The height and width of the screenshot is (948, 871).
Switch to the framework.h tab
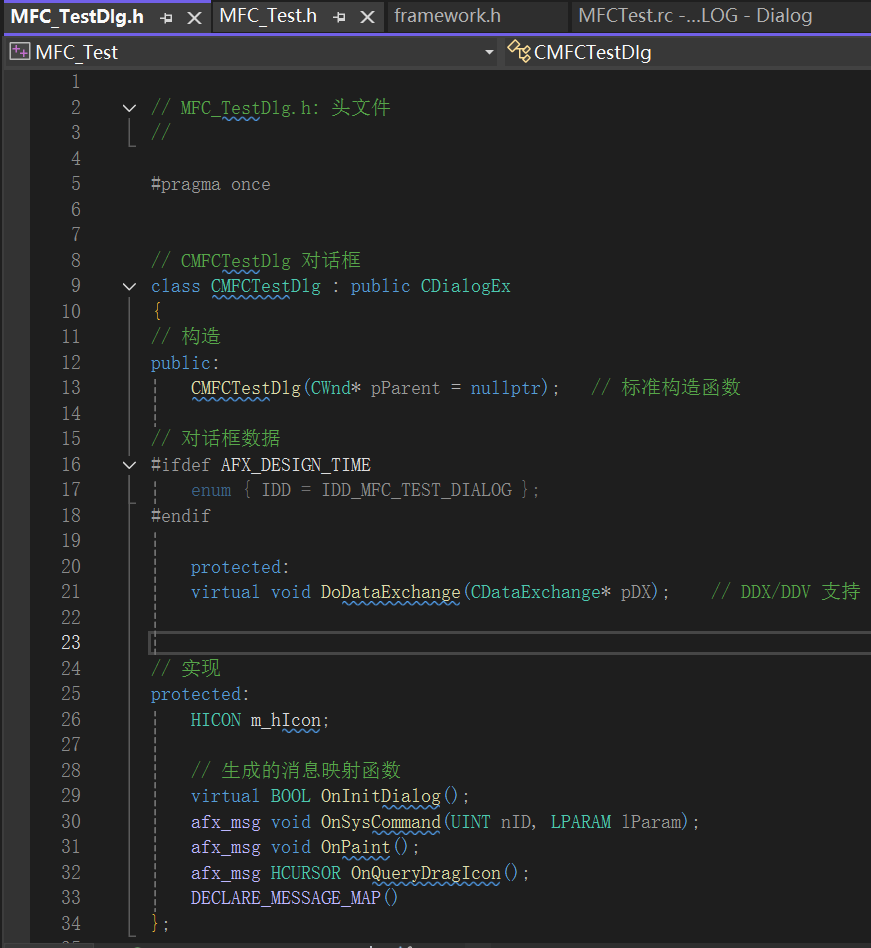click(x=447, y=16)
